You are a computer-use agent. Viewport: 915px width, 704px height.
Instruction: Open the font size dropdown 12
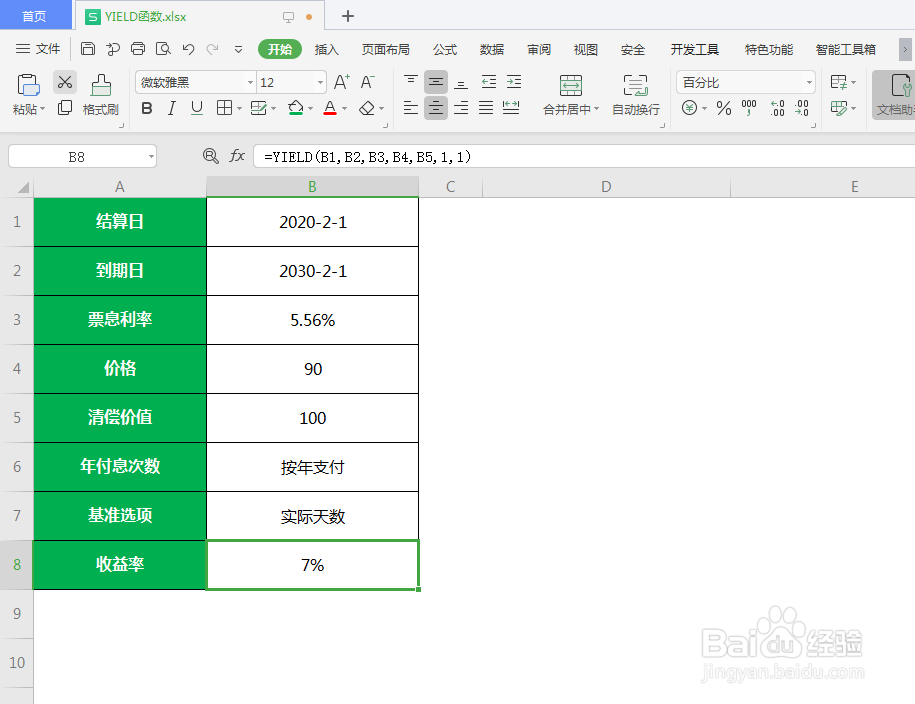(x=320, y=83)
